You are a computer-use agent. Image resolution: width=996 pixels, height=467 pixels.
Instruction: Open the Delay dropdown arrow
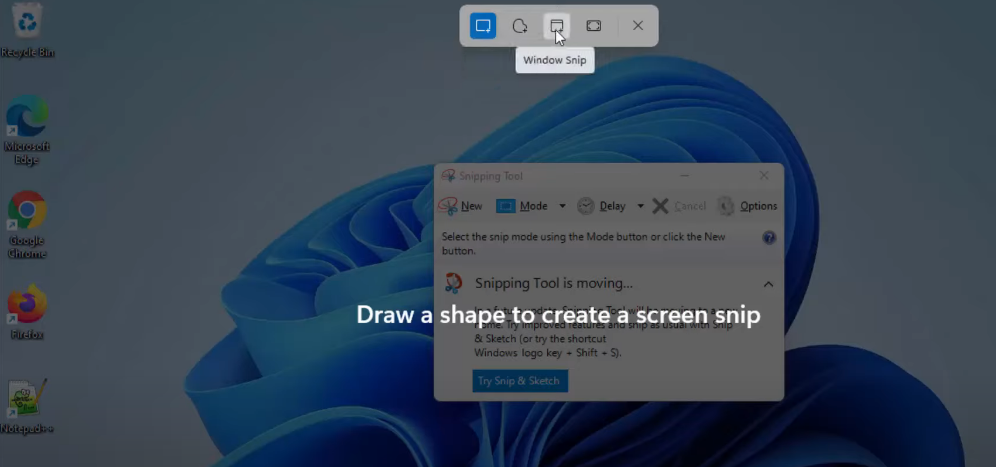pos(640,206)
